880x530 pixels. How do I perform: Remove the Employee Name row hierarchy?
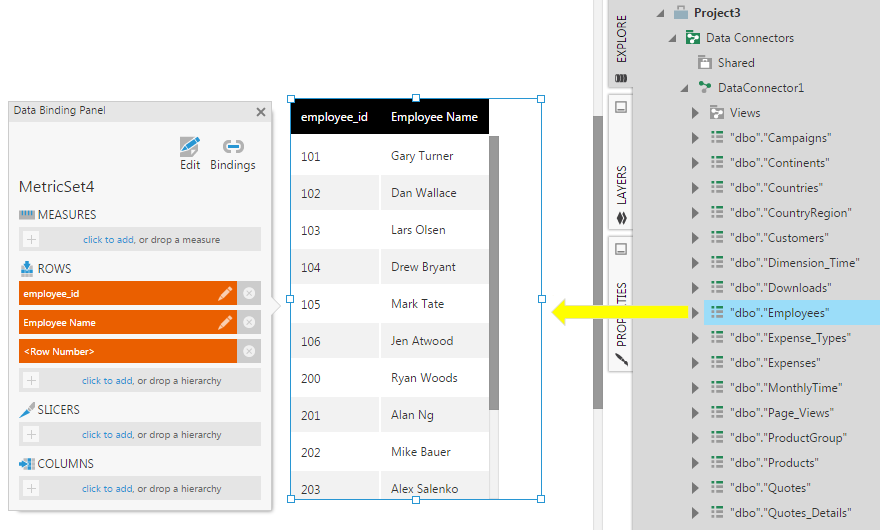click(x=249, y=322)
